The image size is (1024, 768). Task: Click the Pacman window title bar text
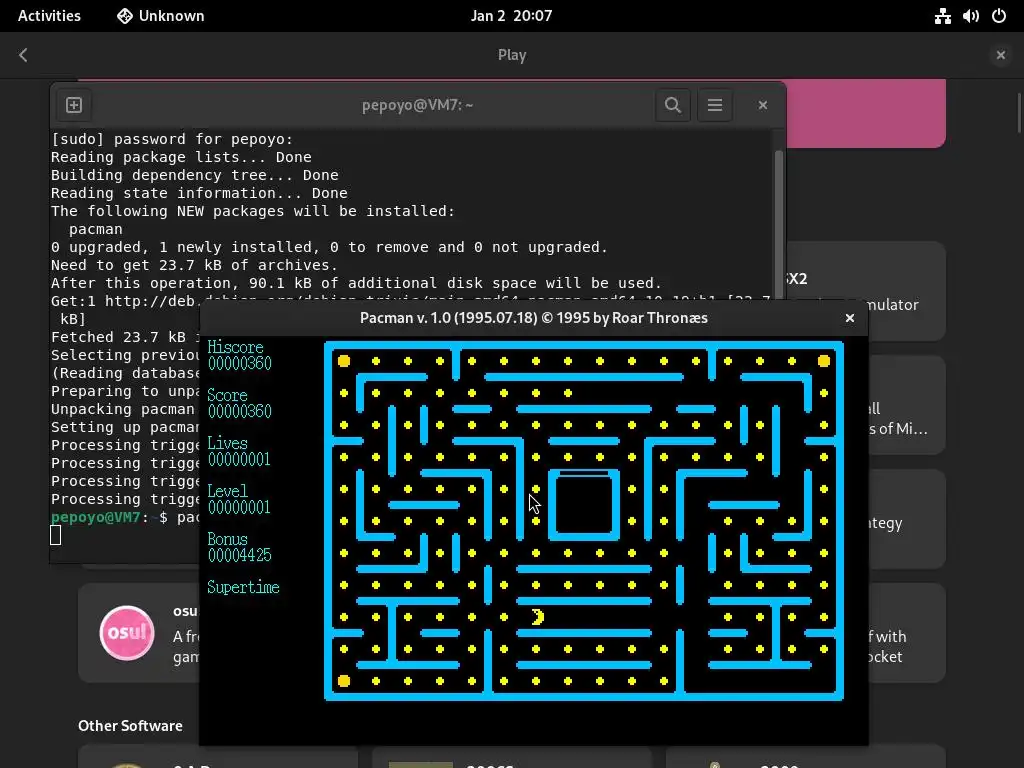point(534,318)
